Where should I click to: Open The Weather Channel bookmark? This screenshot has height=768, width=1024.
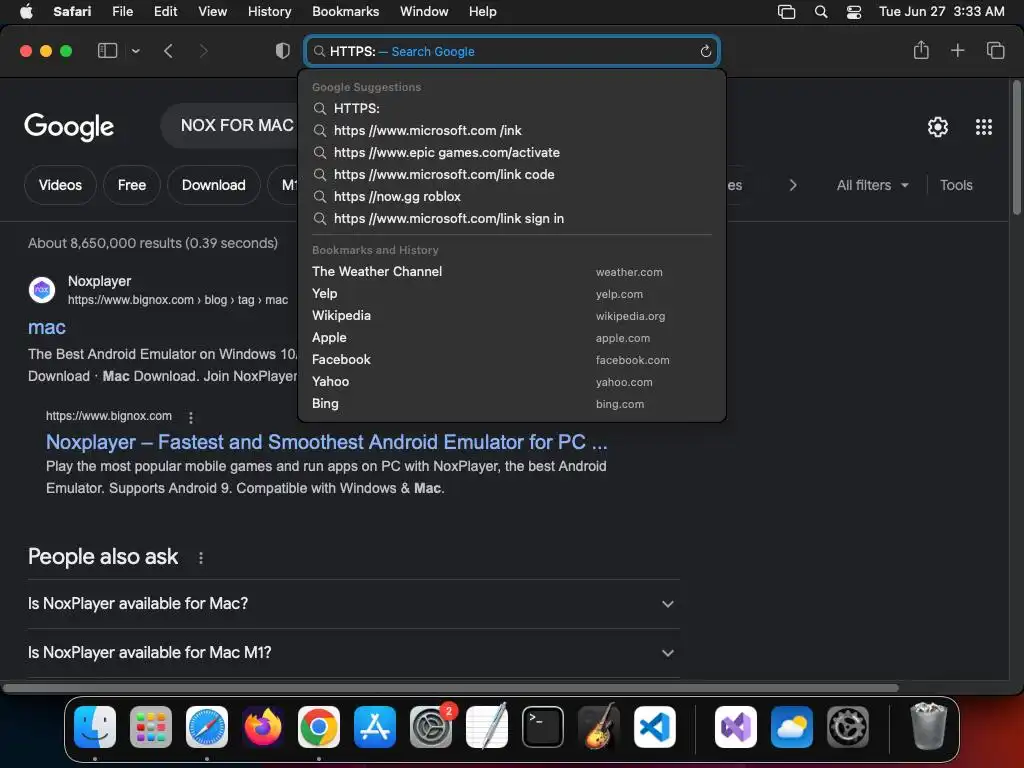(x=511, y=272)
